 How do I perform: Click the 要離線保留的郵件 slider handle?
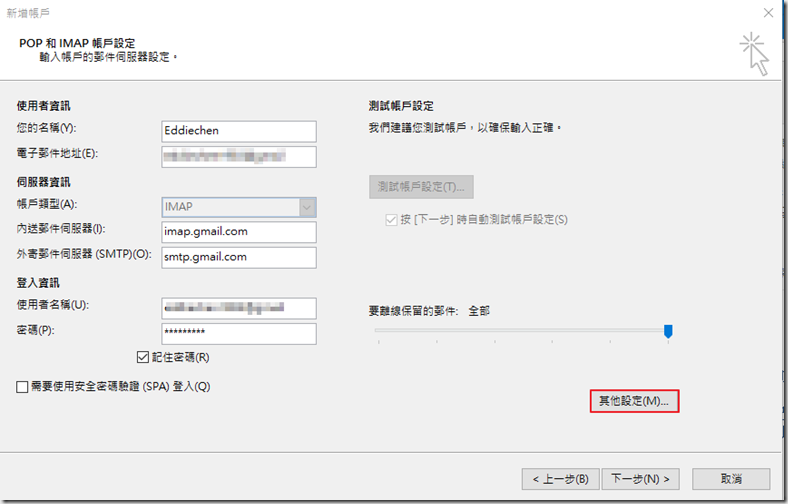click(668, 331)
